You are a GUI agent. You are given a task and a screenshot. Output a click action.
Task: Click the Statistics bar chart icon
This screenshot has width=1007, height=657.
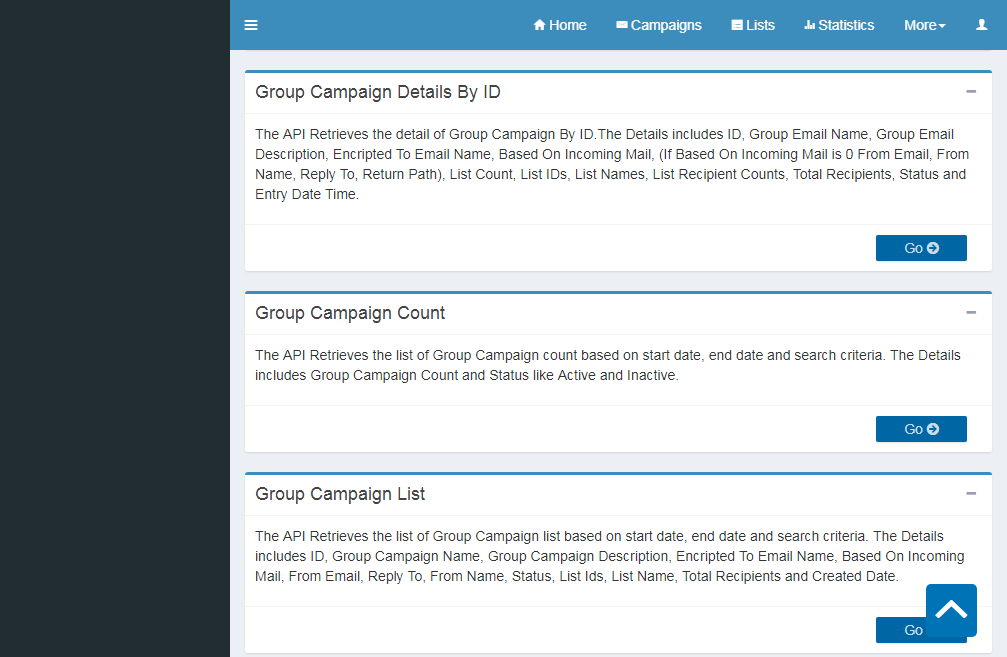(x=810, y=25)
